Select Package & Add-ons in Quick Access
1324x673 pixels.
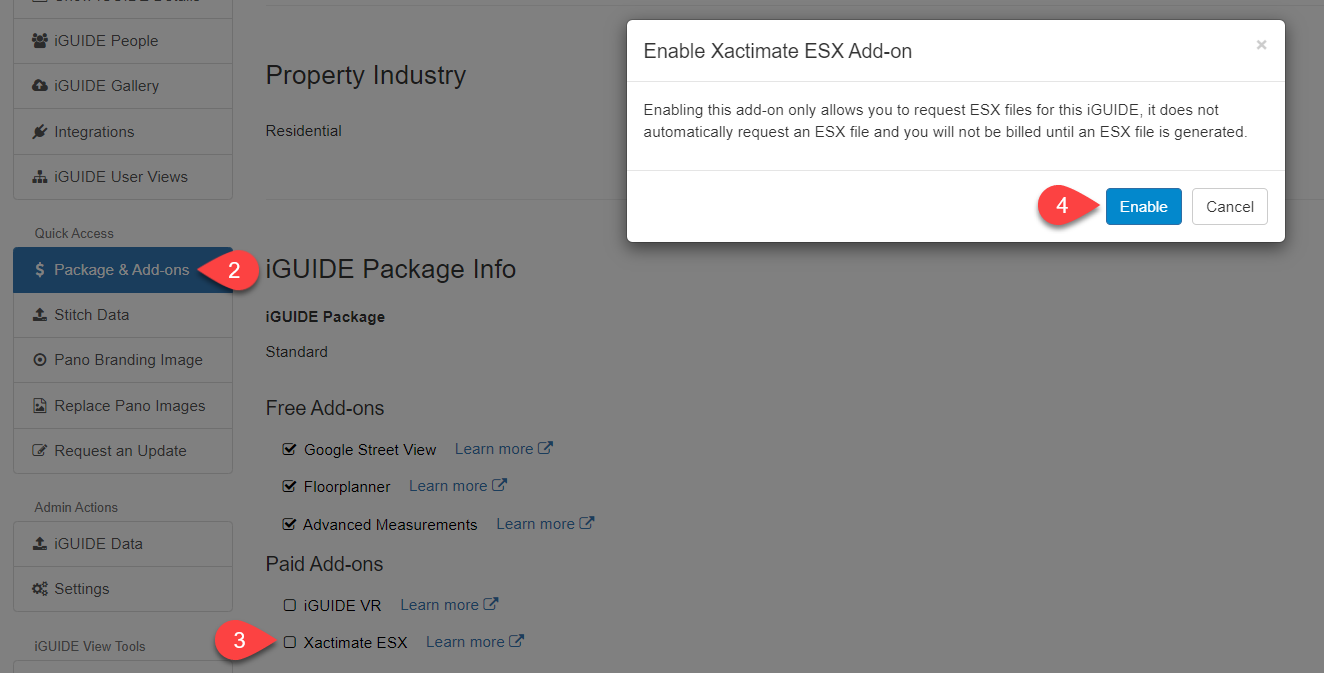tap(123, 270)
